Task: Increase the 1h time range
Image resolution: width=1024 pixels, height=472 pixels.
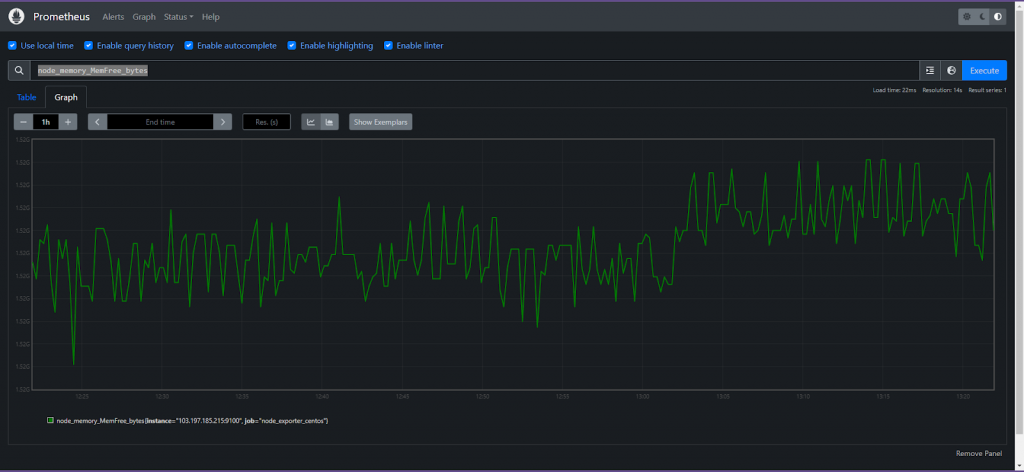Action: (68, 122)
